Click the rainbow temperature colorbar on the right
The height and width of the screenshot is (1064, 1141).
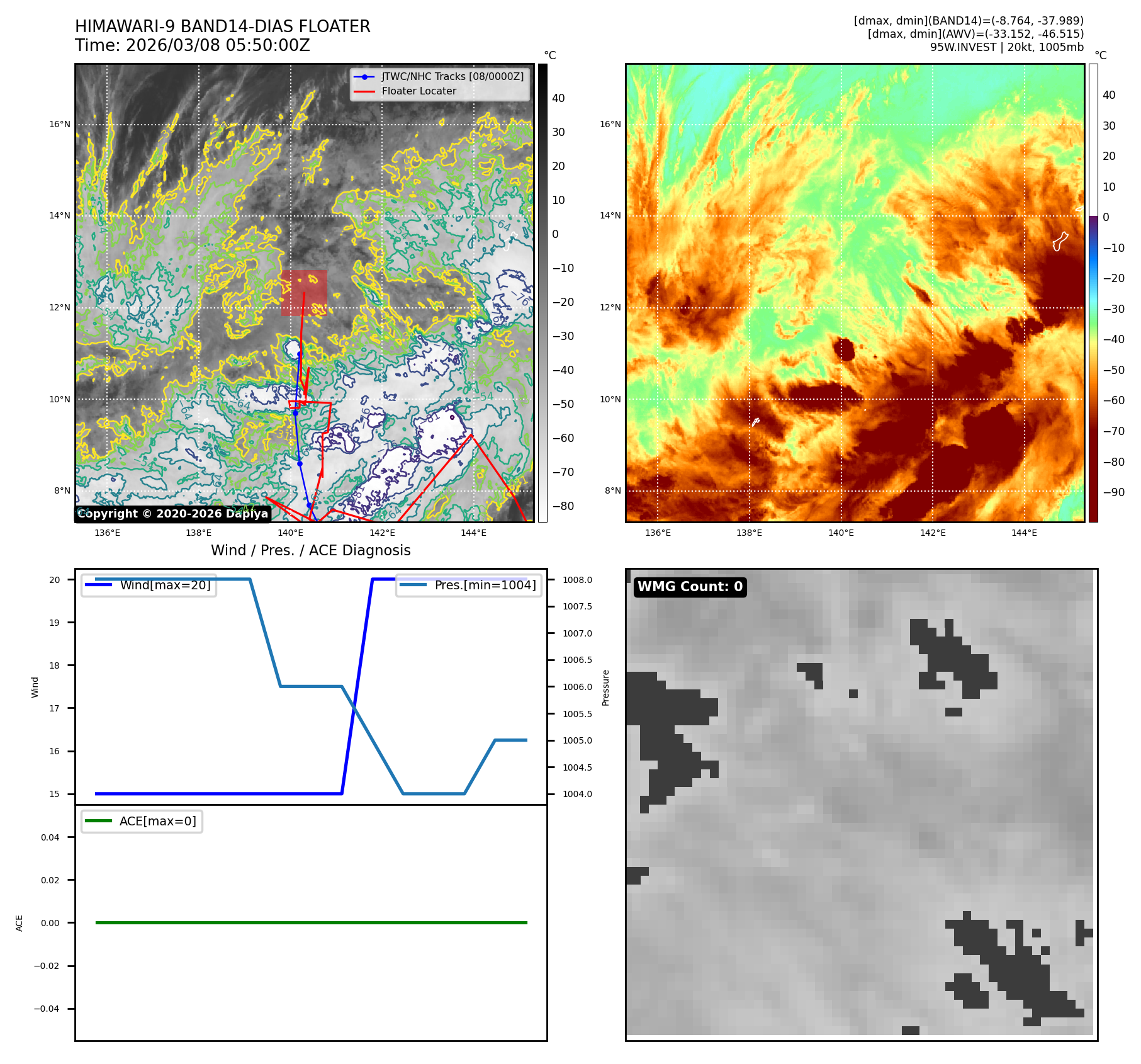coord(1093,293)
